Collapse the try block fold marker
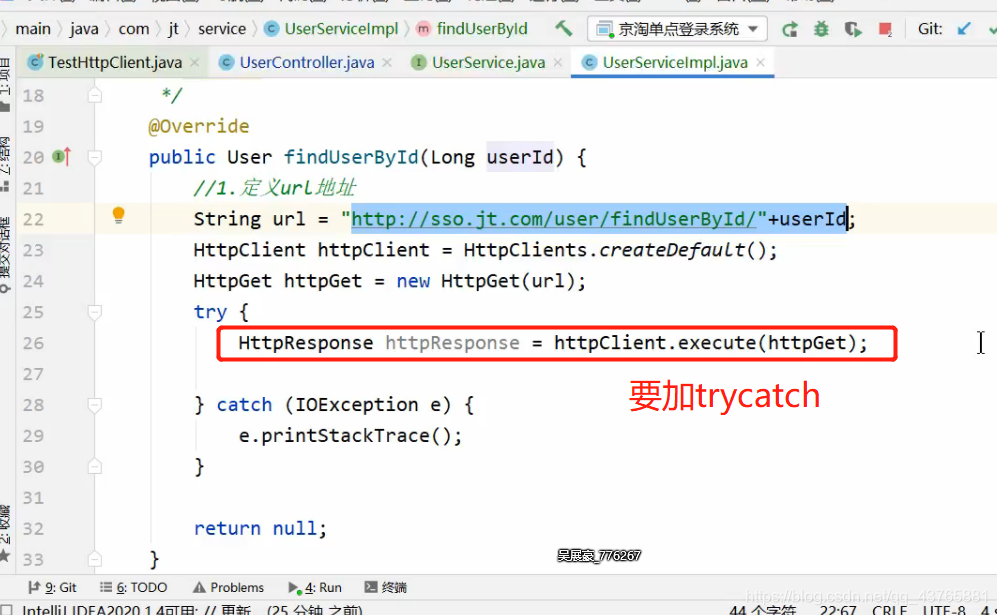This screenshot has height=615, width=997. (x=95, y=312)
